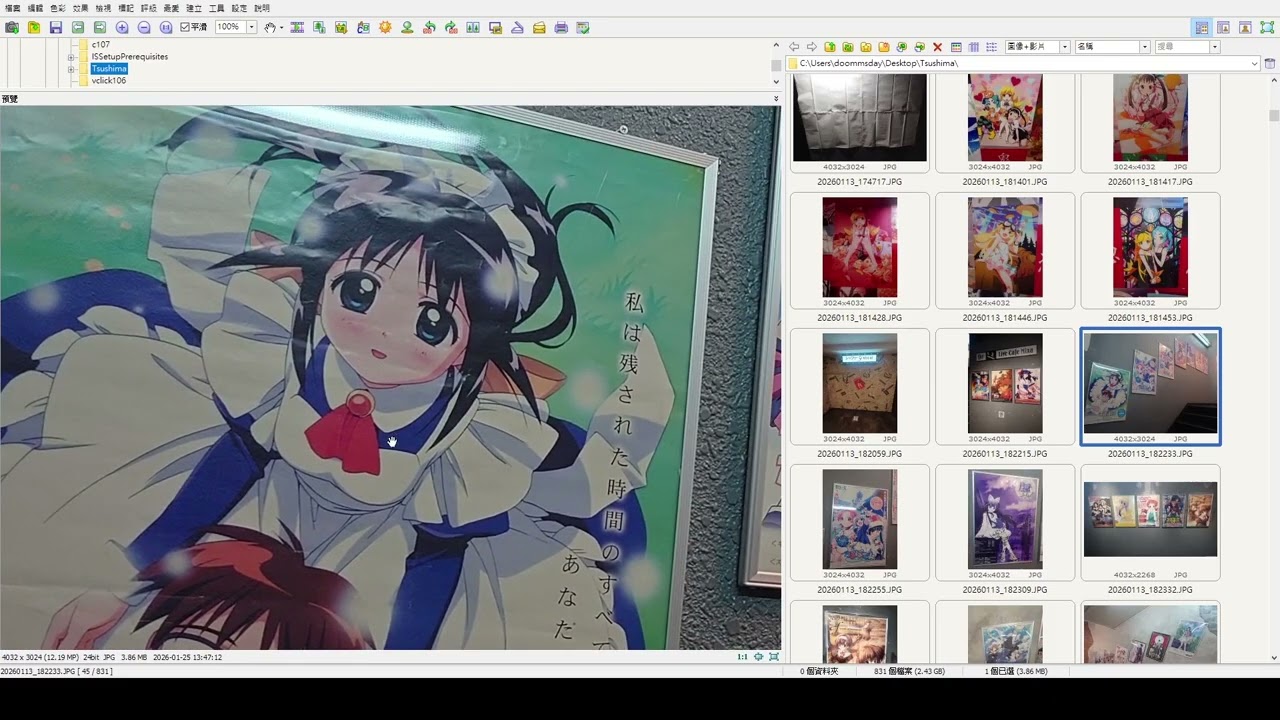Open the 工具 menu
This screenshot has height=720, width=1280.
point(216,8)
